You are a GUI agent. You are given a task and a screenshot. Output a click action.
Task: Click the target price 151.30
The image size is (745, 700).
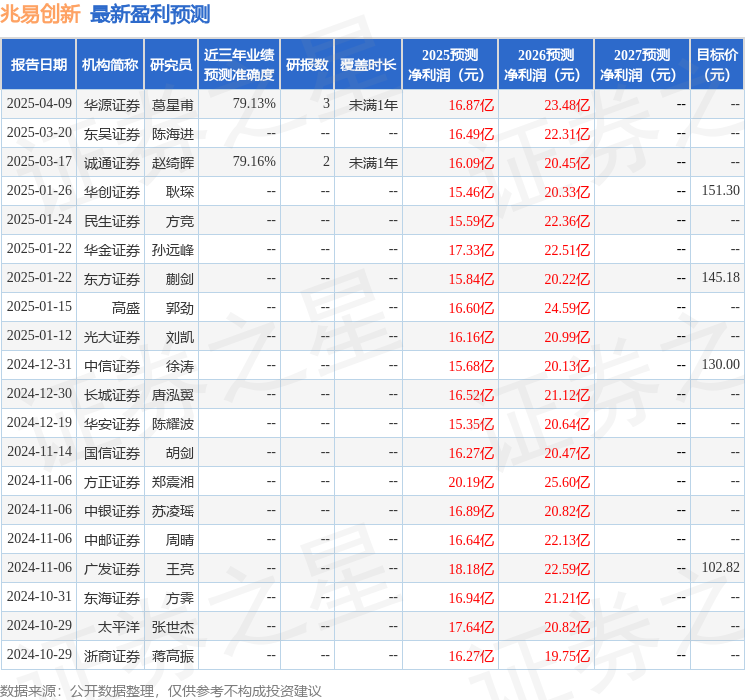click(721, 190)
